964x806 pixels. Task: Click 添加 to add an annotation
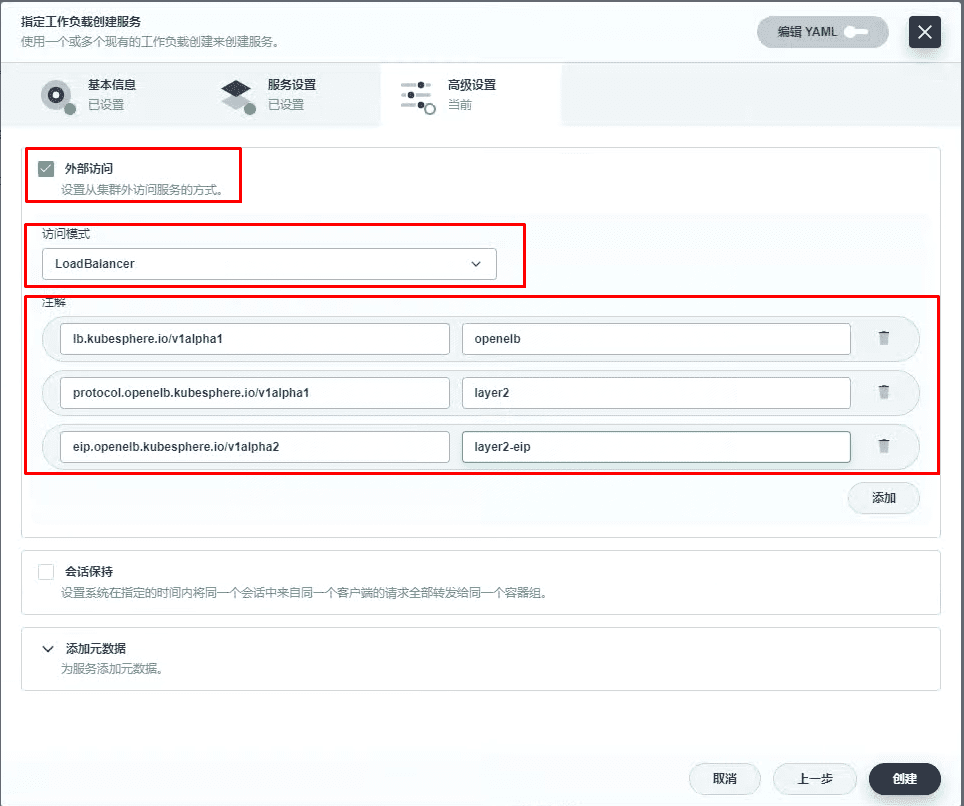coord(883,498)
